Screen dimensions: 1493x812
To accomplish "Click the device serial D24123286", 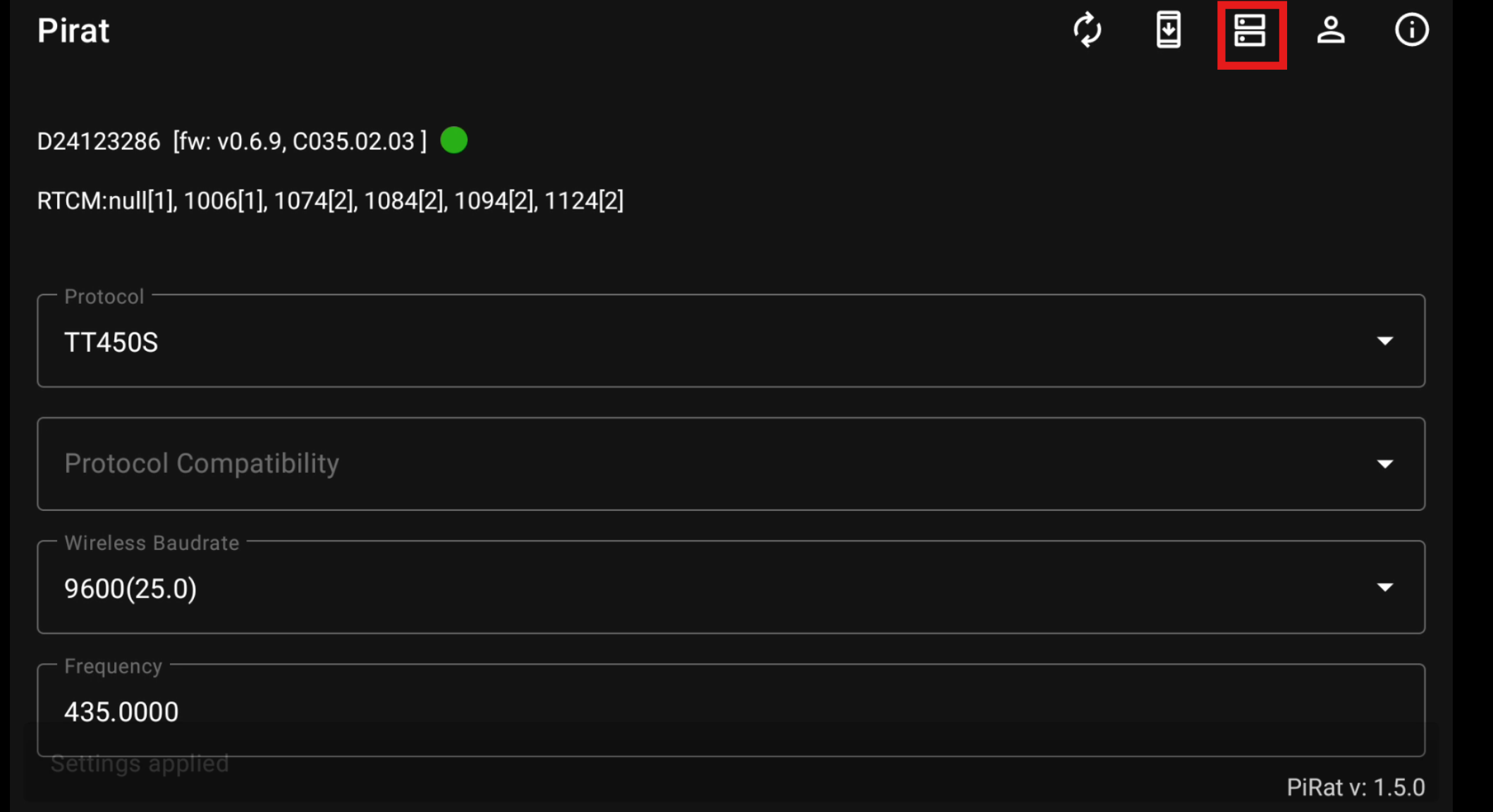I will coord(99,142).
